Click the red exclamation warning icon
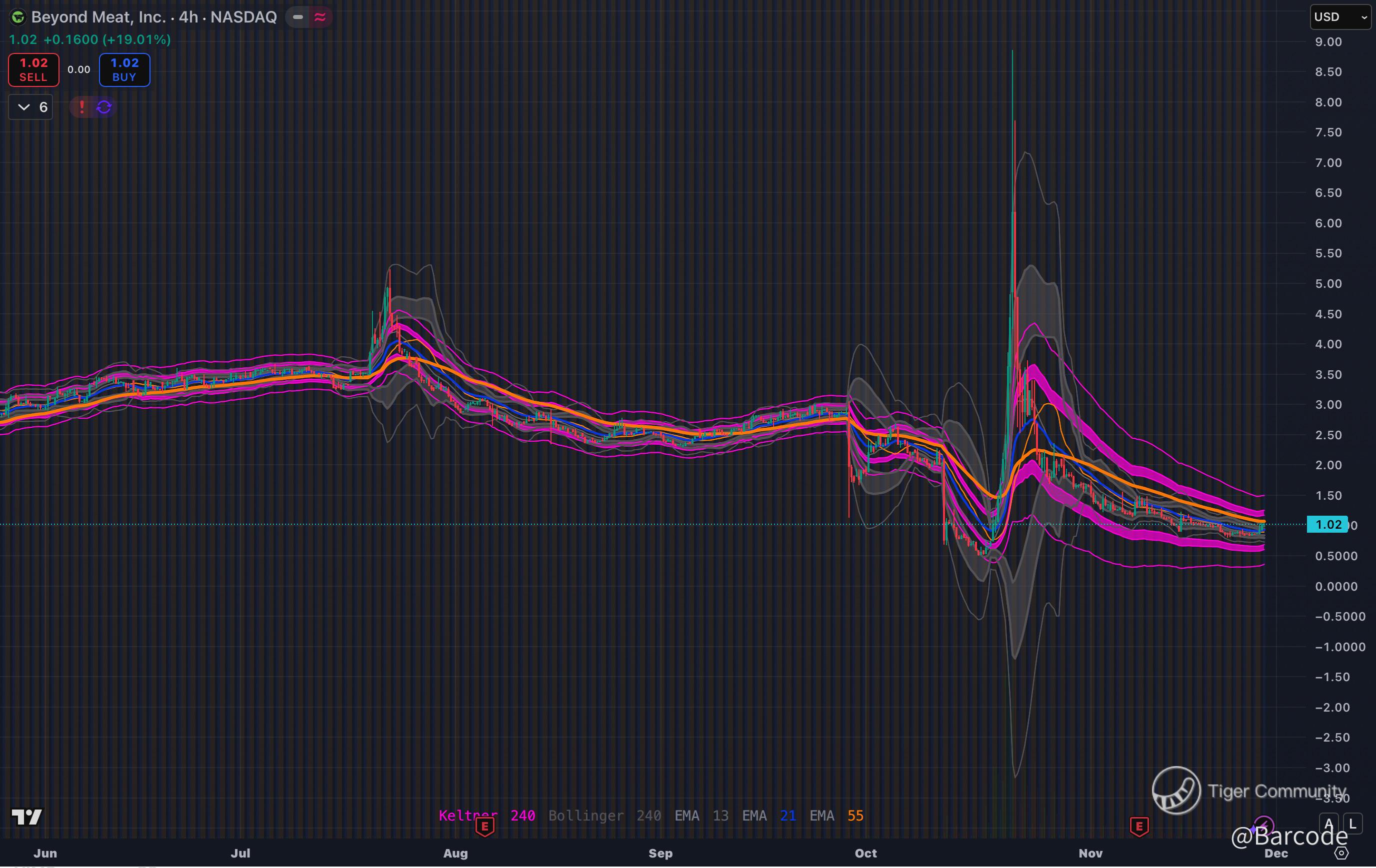The width and height of the screenshot is (1376, 868). (x=81, y=107)
